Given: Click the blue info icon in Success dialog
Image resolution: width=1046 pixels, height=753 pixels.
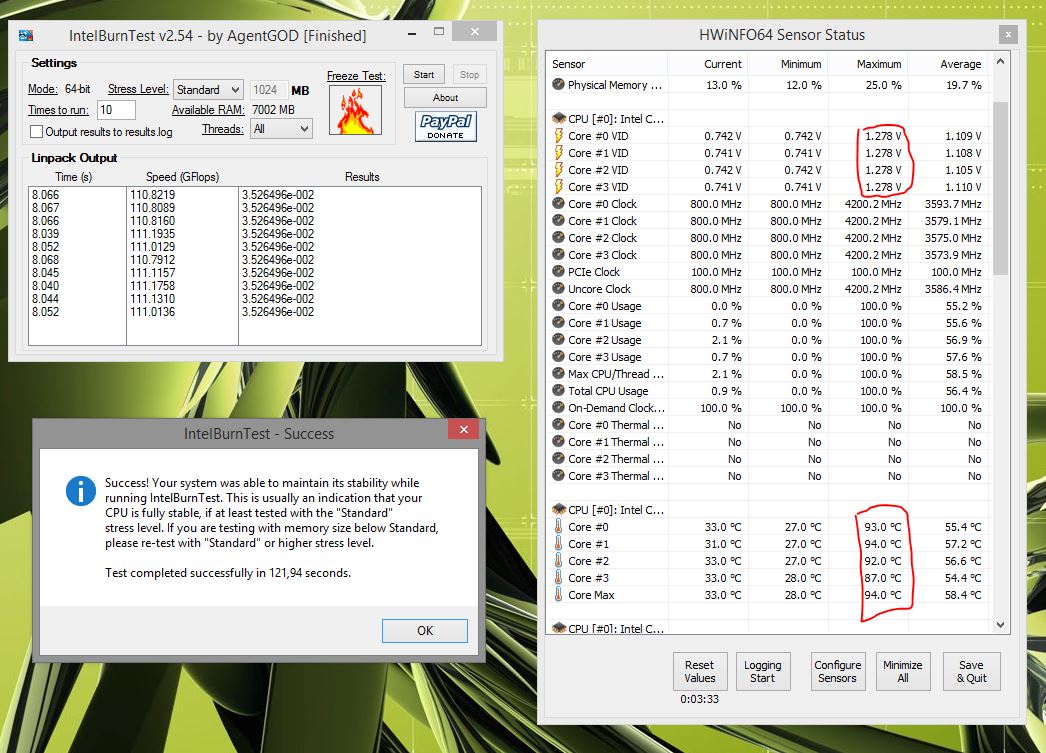Looking at the screenshot, I should pyautogui.click(x=81, y=491).
